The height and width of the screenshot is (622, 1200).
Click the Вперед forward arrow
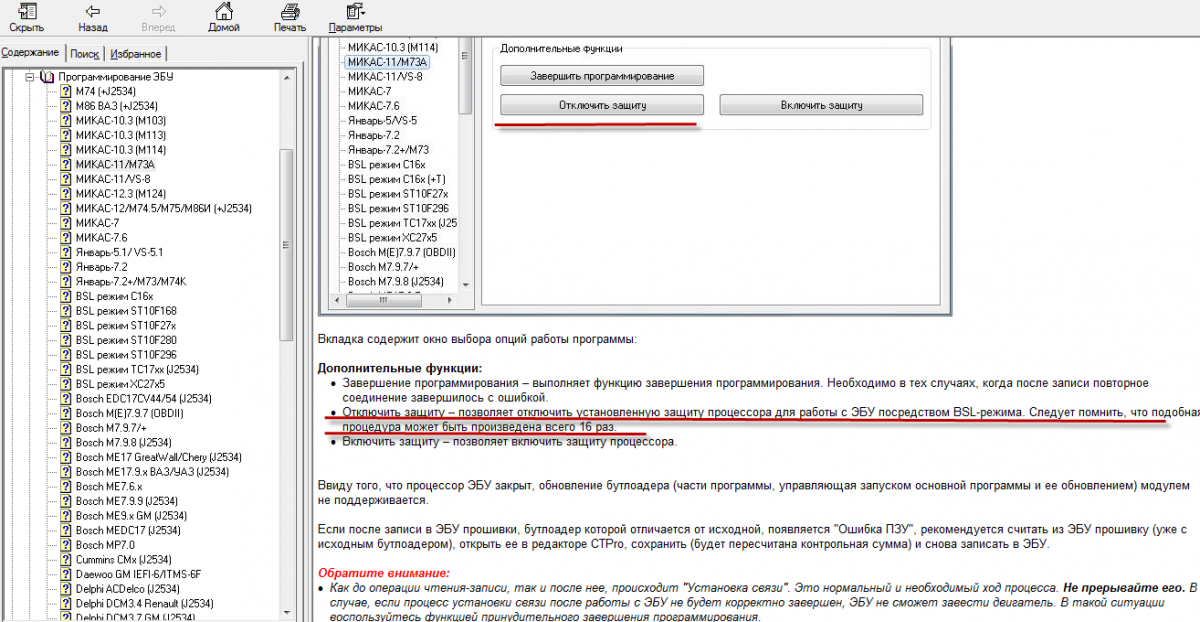point(159,17)
